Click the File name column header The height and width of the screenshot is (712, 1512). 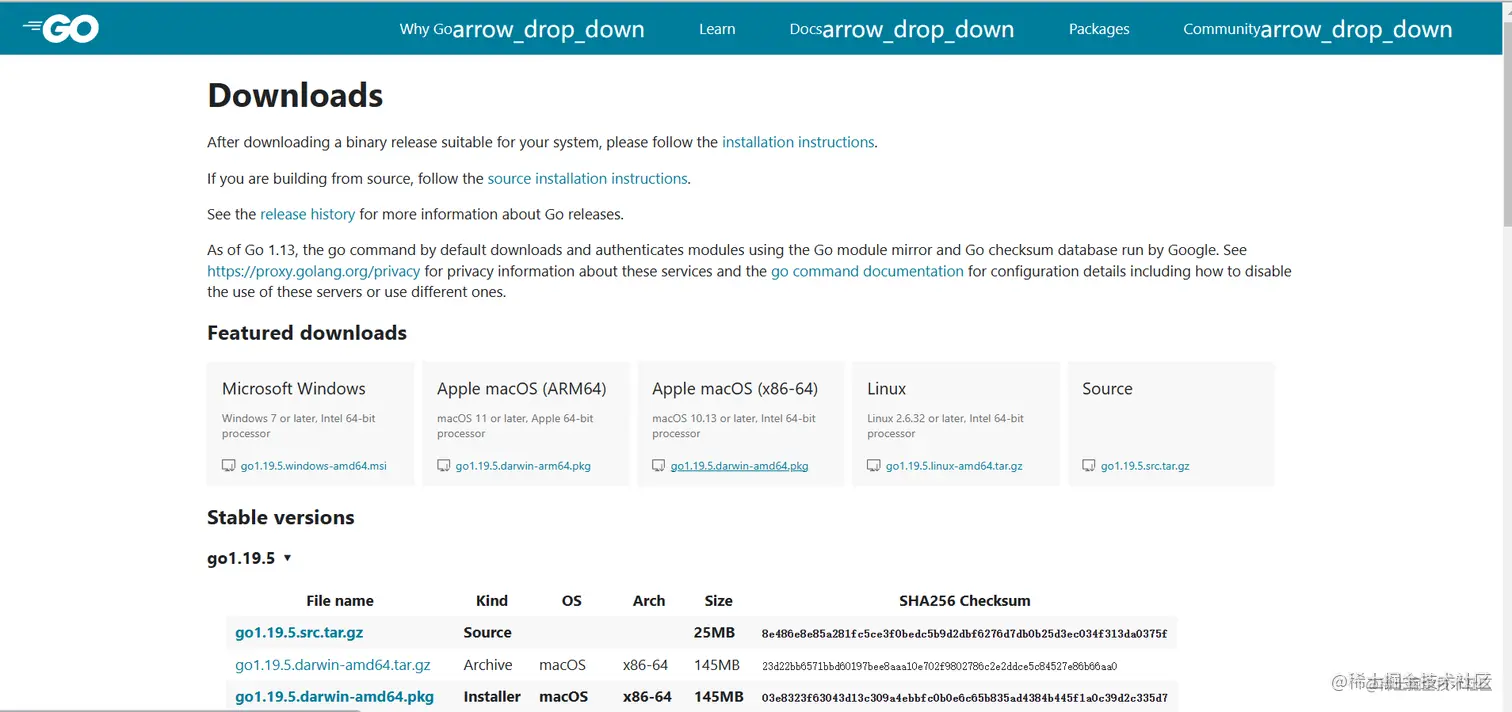pyautogui.click(x=340, y=601)
